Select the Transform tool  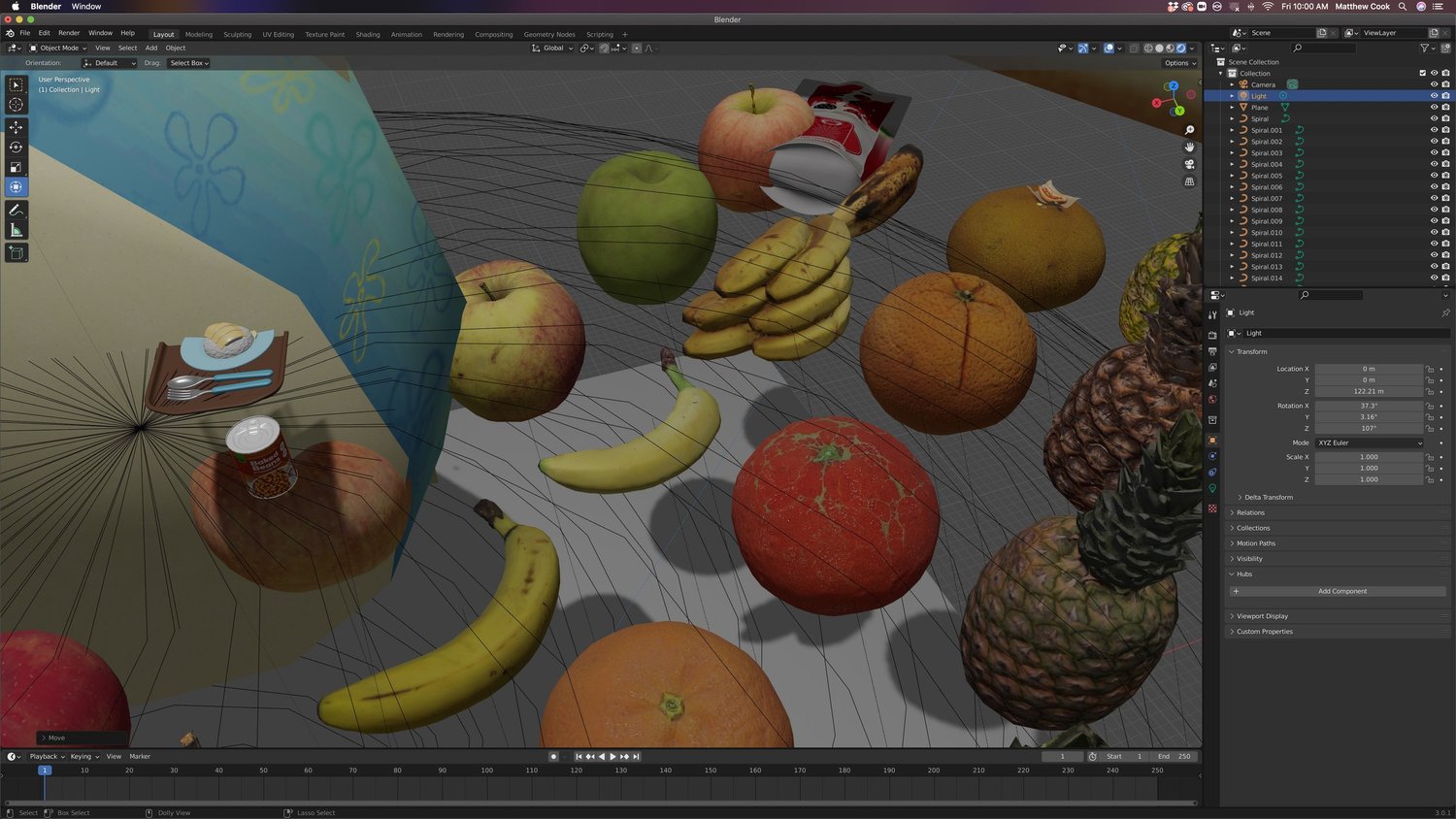point(17,186)
